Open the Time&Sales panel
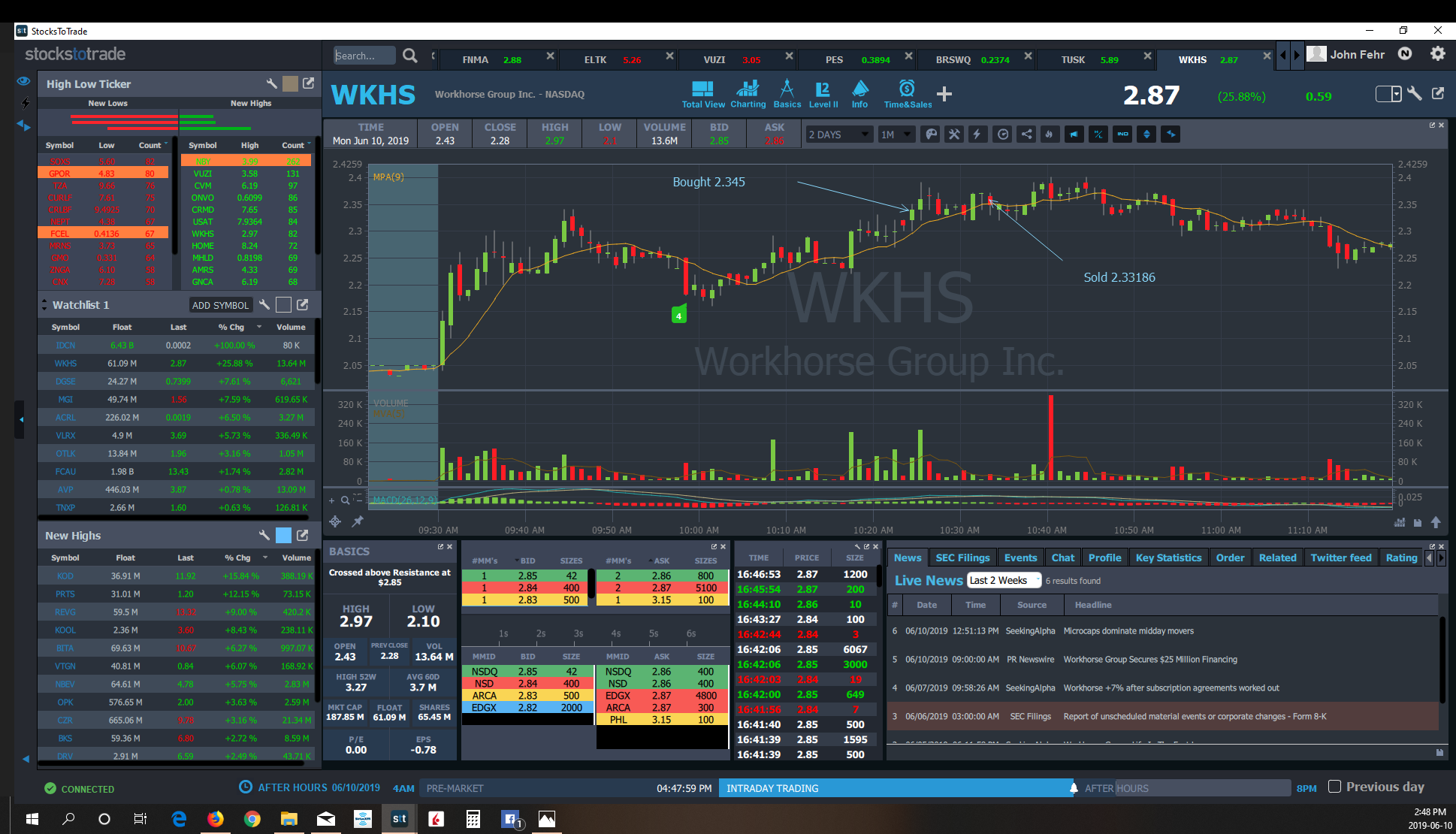Viewport: 1456px width, 834px height. tap(907, 95)
